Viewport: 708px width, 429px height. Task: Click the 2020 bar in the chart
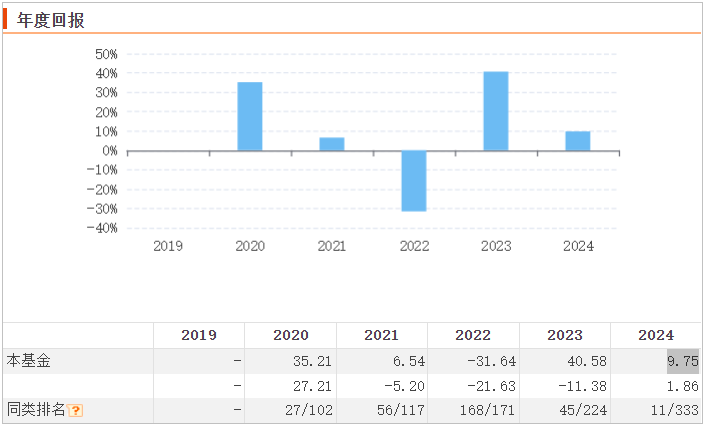coord(250,116)
